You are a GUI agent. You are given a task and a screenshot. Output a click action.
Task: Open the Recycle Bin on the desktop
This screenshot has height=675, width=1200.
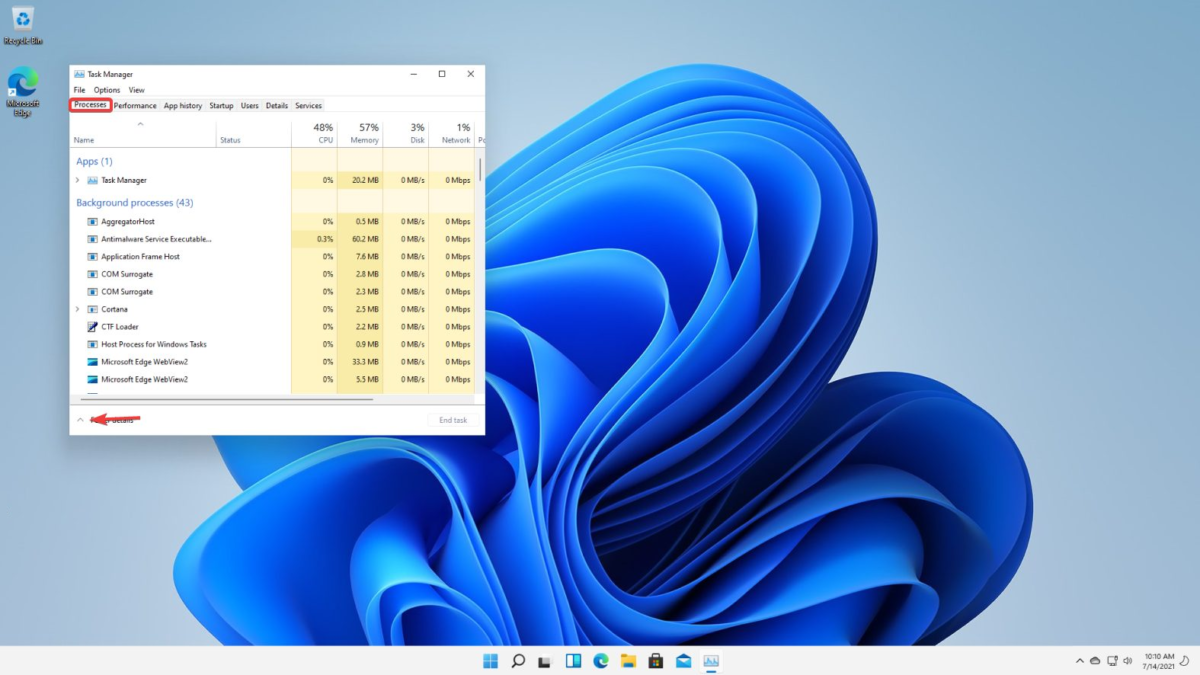[22, 18]
